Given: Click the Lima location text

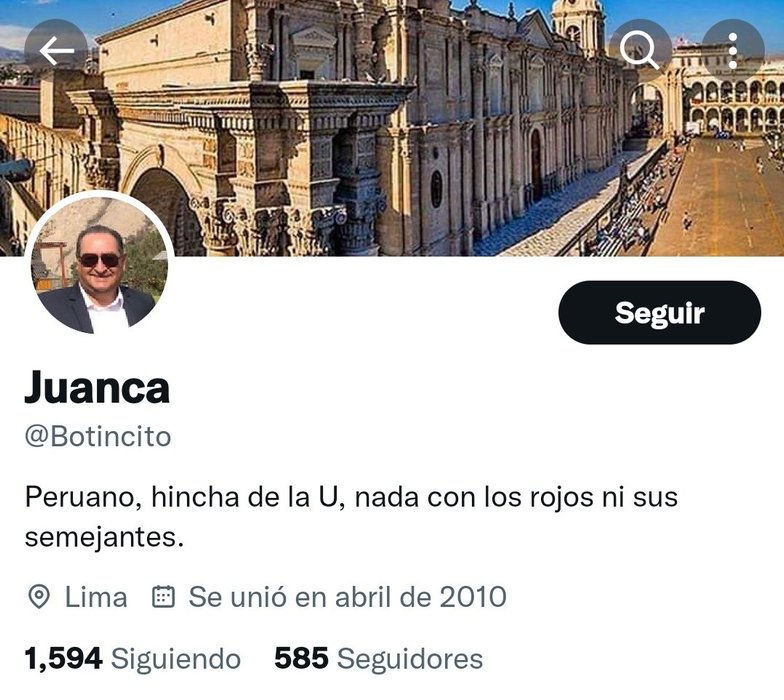Looking at the screenshot, I should 96,597.
